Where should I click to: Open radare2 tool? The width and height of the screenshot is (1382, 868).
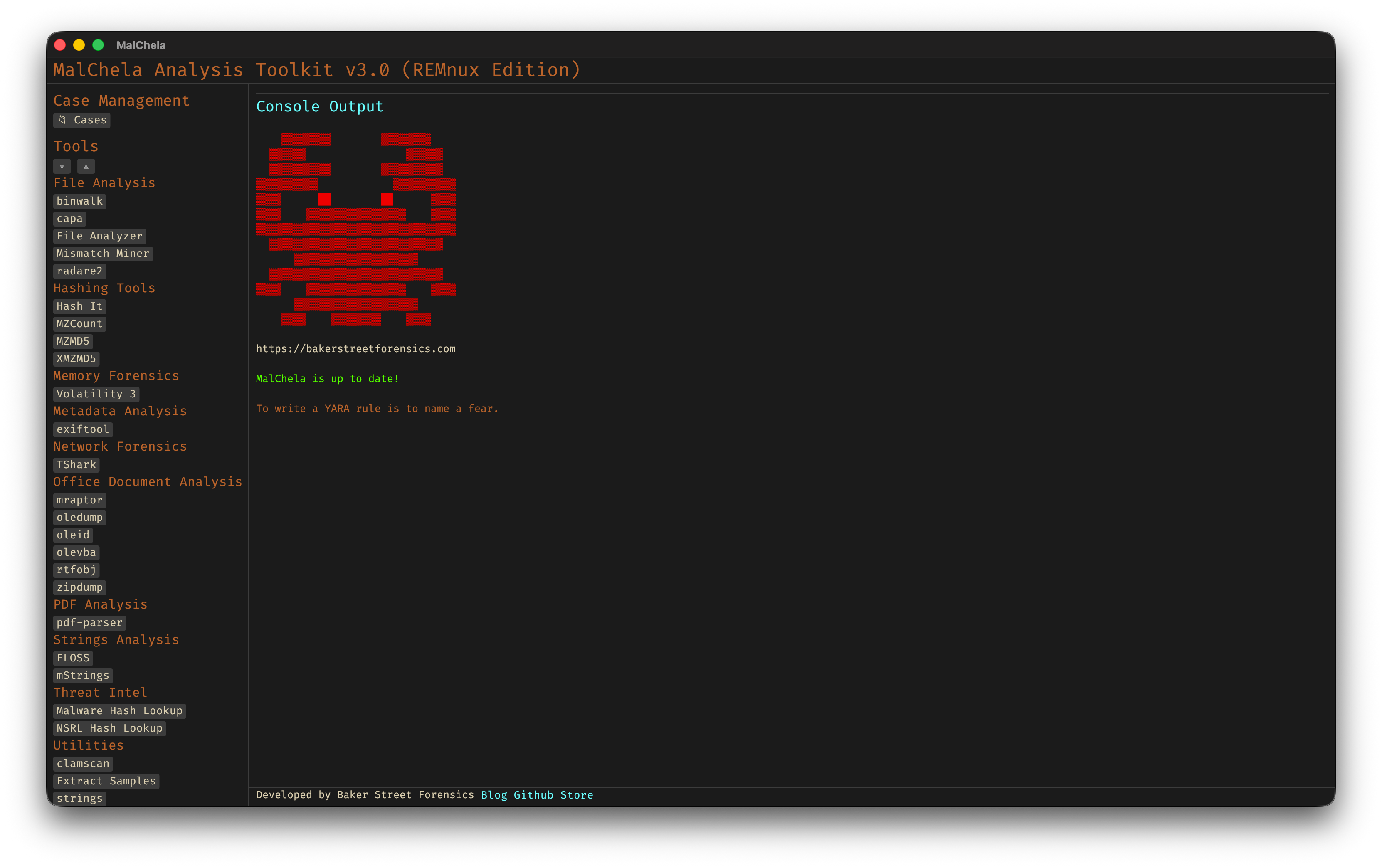coord(80,271)
